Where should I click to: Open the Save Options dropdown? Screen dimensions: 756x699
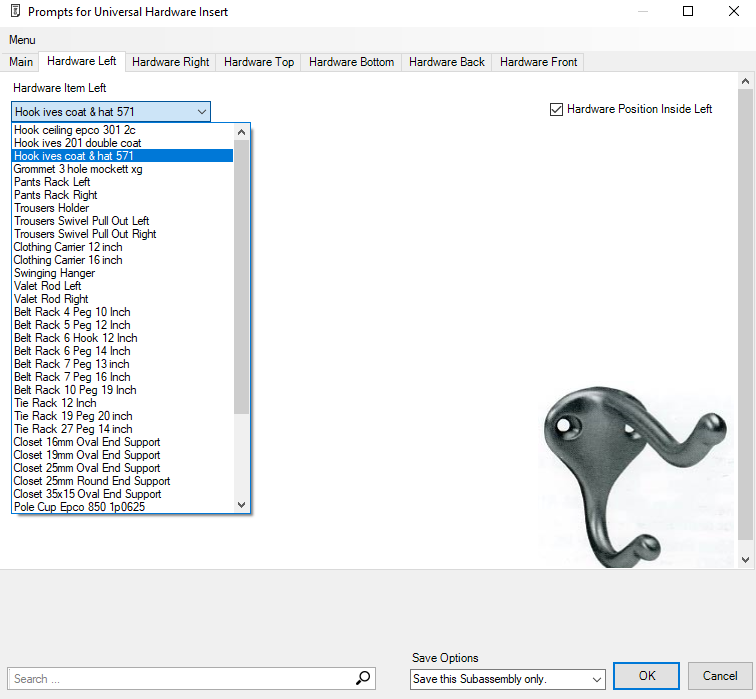(596, 680)
